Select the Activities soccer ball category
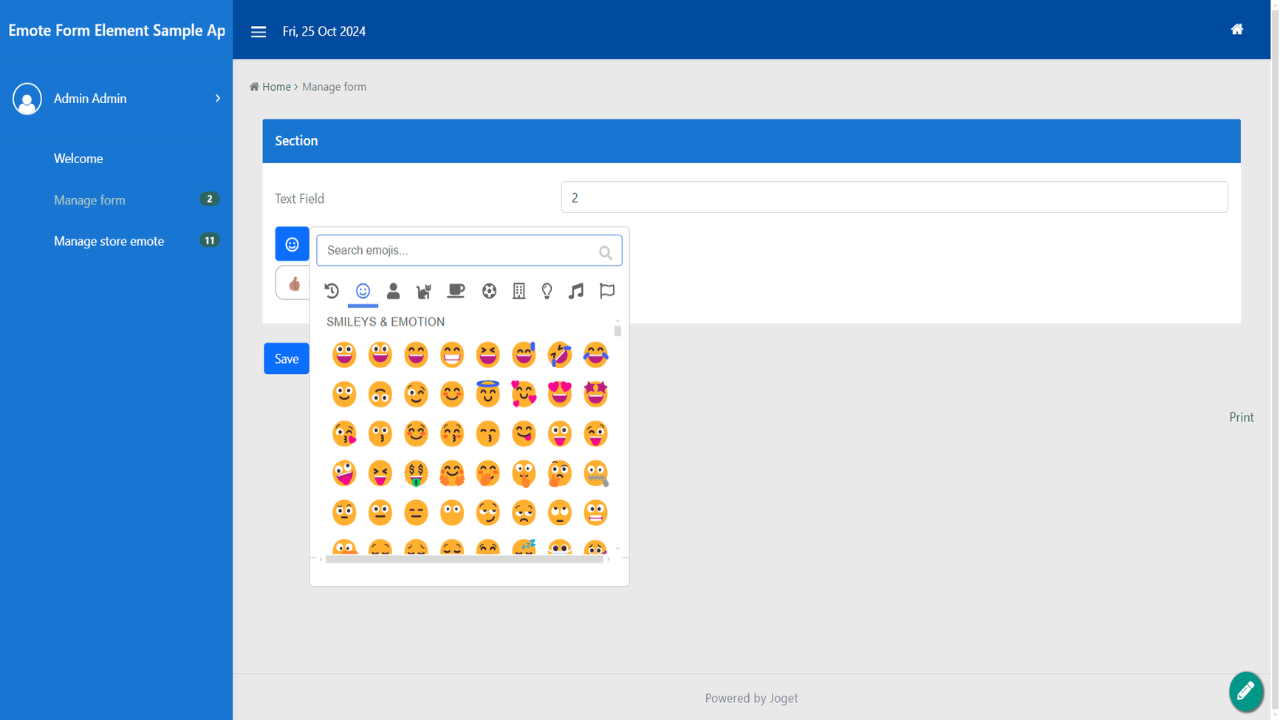Screen dimensions: 1280x720 click(489, 291)
